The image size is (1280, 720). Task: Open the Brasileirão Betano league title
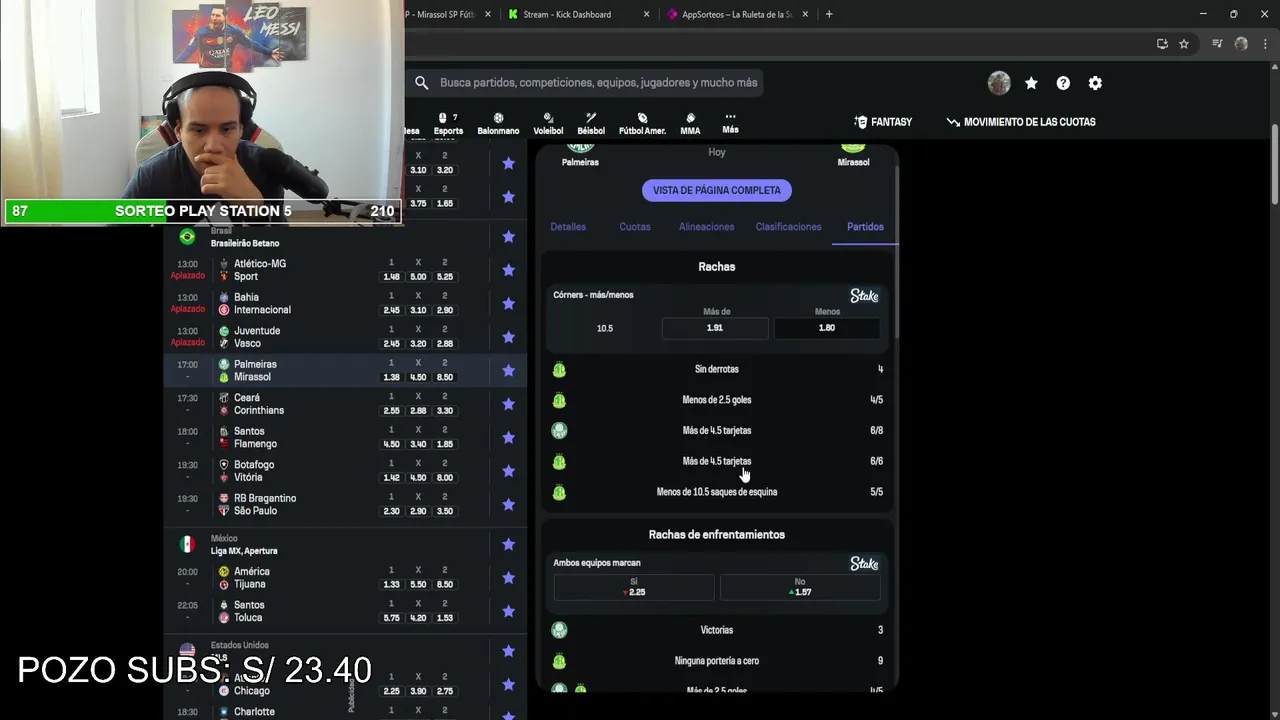point(245,243)
